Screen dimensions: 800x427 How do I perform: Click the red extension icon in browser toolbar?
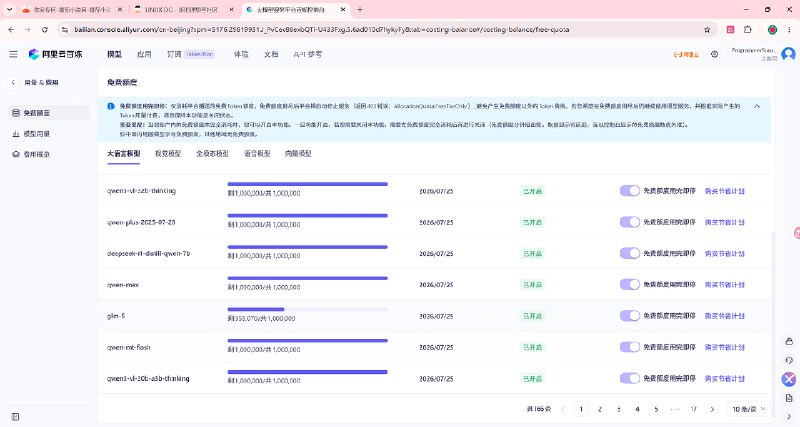pyautogui.click(x=730, y=30)
